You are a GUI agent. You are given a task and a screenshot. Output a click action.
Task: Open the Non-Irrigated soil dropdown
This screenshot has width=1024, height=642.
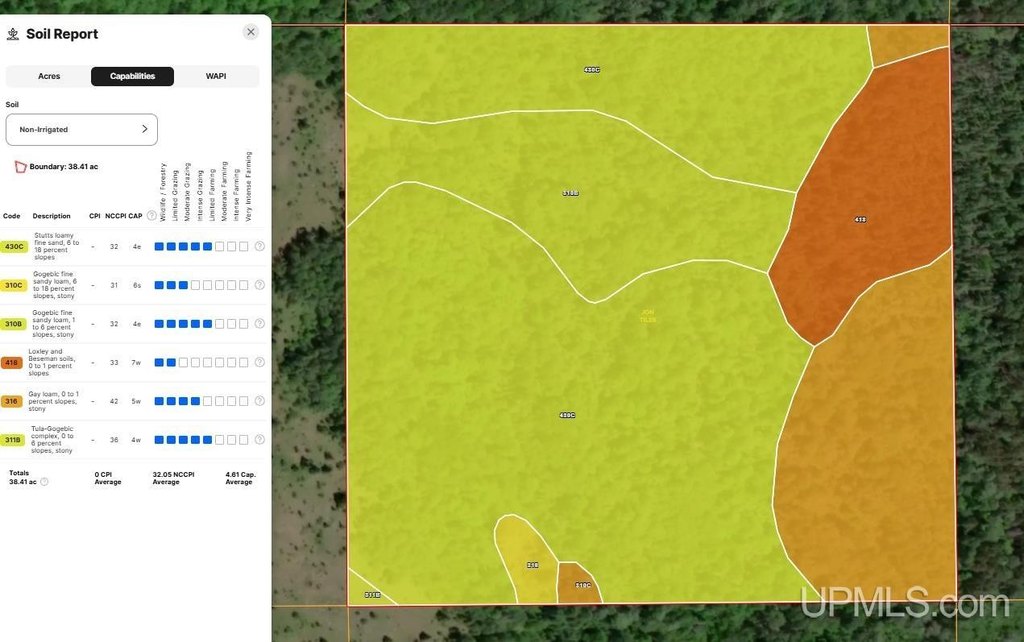(81, 129)
